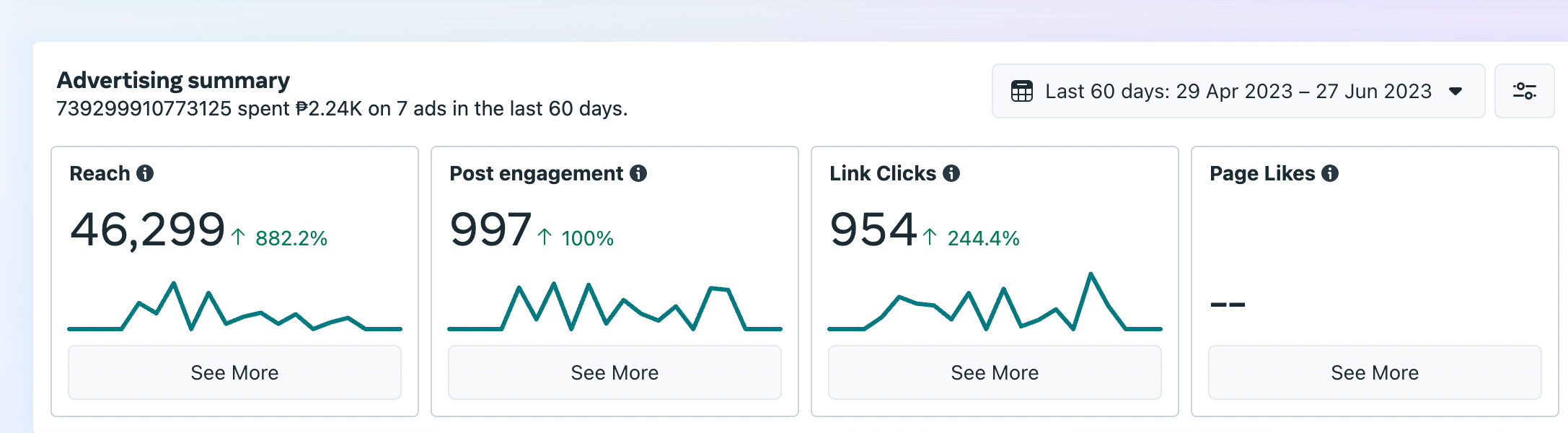Click the 100% increase figure

pos(587,238)
